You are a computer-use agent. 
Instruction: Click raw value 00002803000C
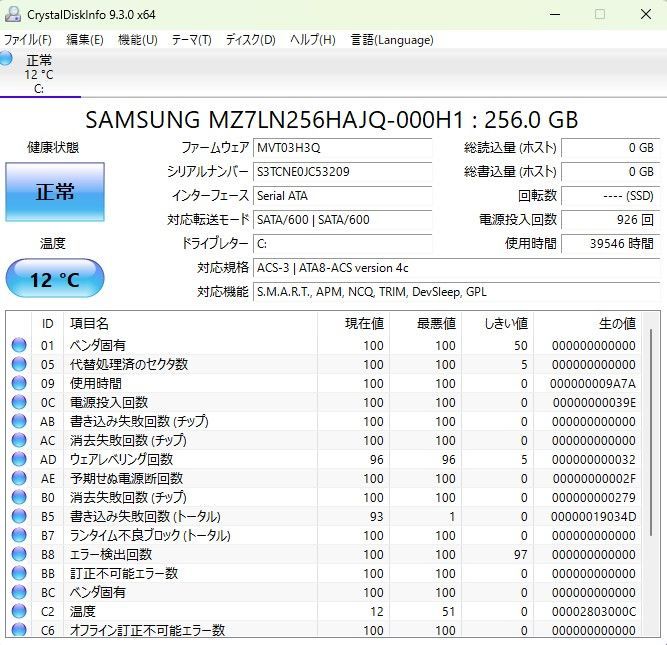tap(594, 612)
